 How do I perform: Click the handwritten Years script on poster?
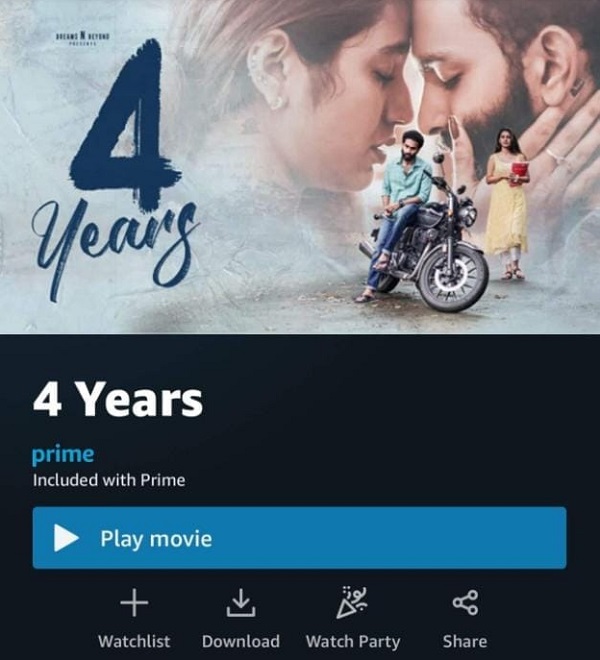point(115,246)
